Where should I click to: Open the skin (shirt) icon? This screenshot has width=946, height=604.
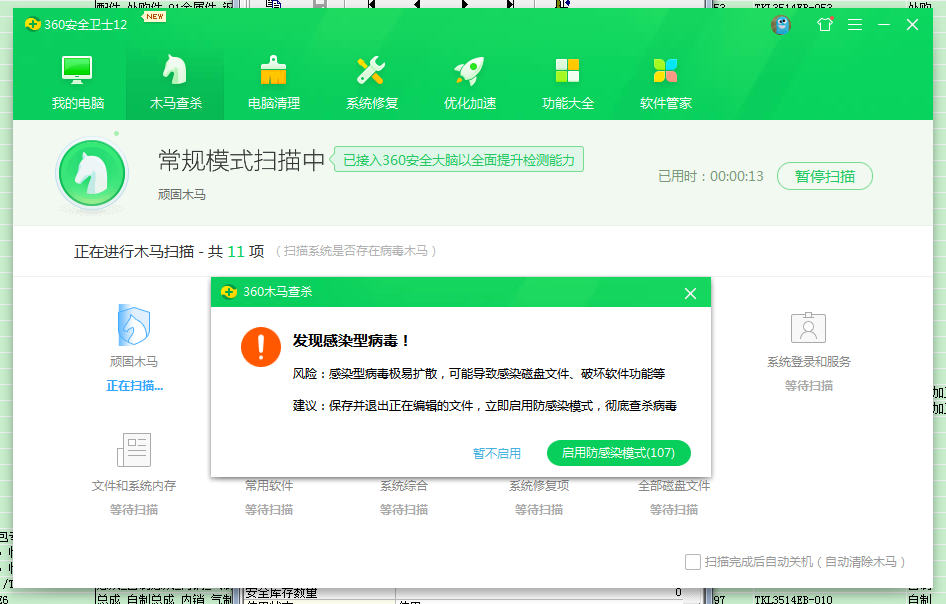[x=825, y=24]
